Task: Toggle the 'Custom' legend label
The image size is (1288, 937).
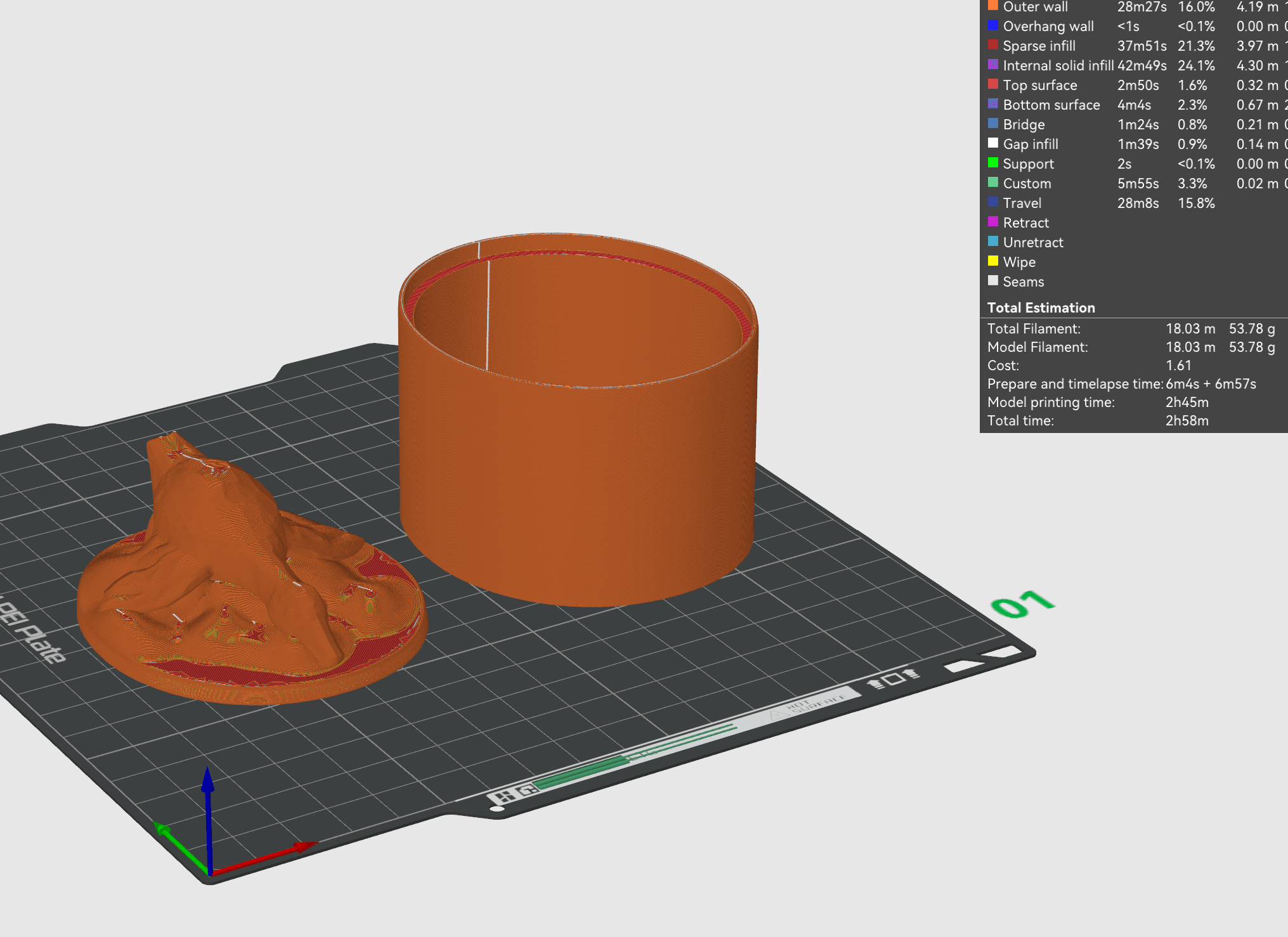Action: coord(1027,184)
